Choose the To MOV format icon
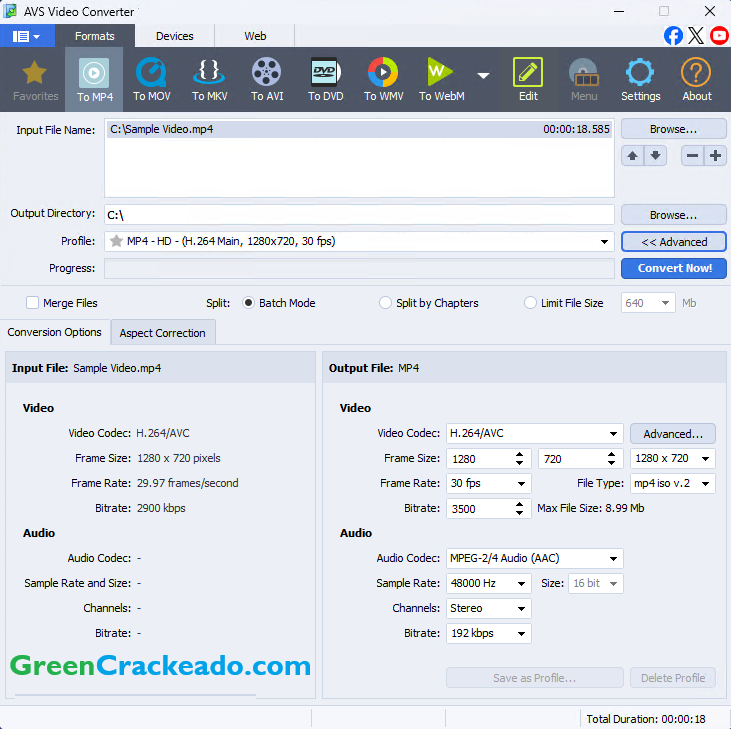The height and width of the screenshot is (729, 731). (152, 80)
